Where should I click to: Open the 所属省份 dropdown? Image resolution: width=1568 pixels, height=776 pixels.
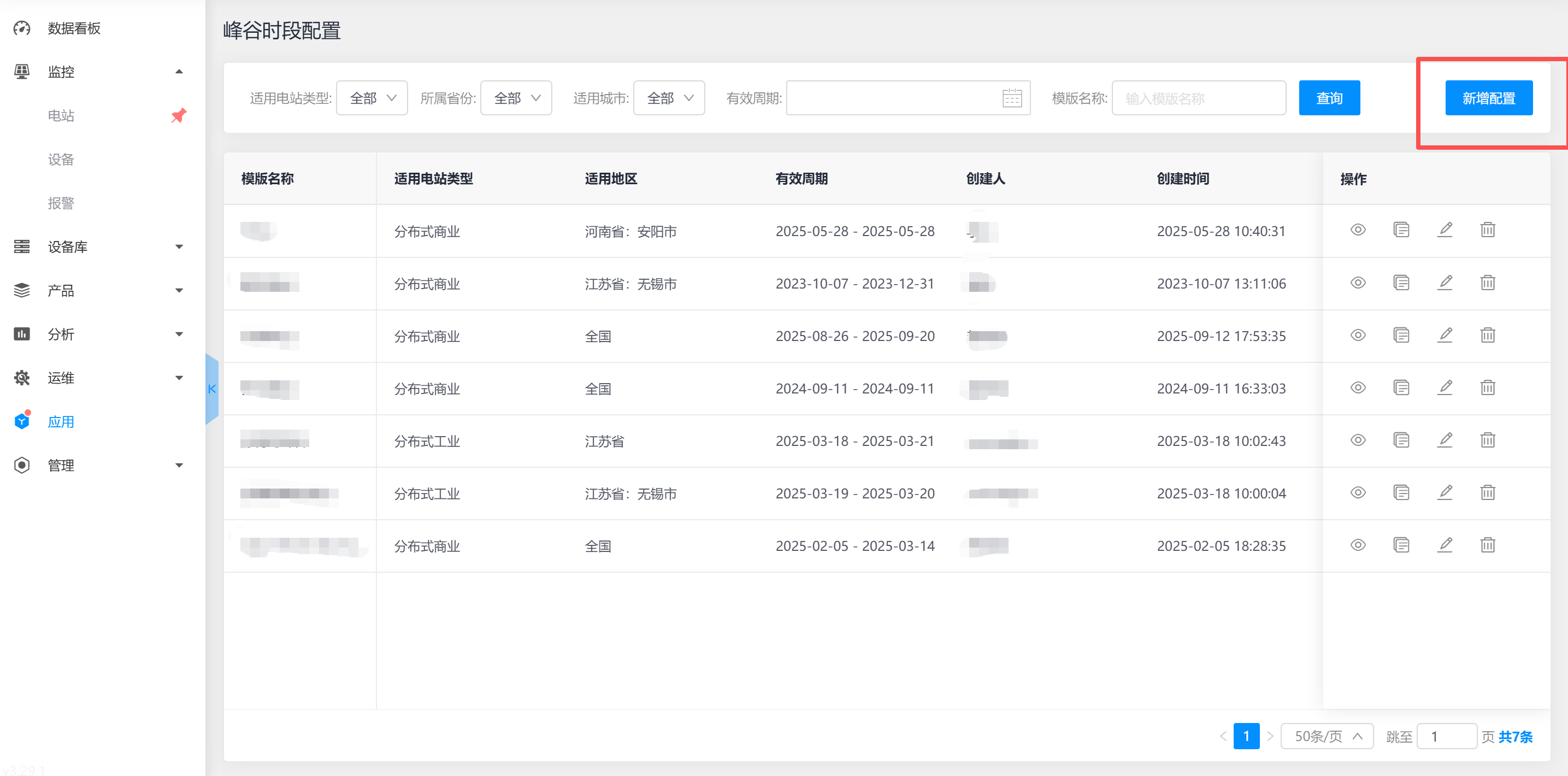coord(516,98)
